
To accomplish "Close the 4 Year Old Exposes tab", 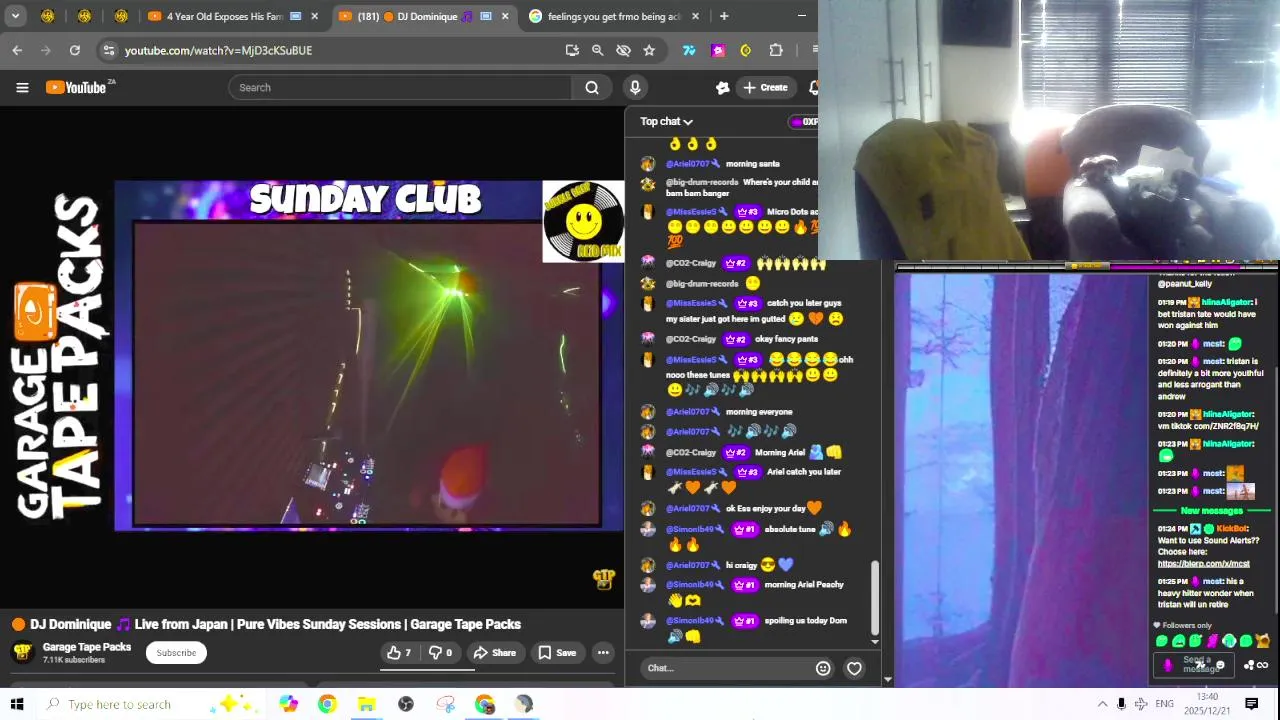I will [x=314, y=16].
